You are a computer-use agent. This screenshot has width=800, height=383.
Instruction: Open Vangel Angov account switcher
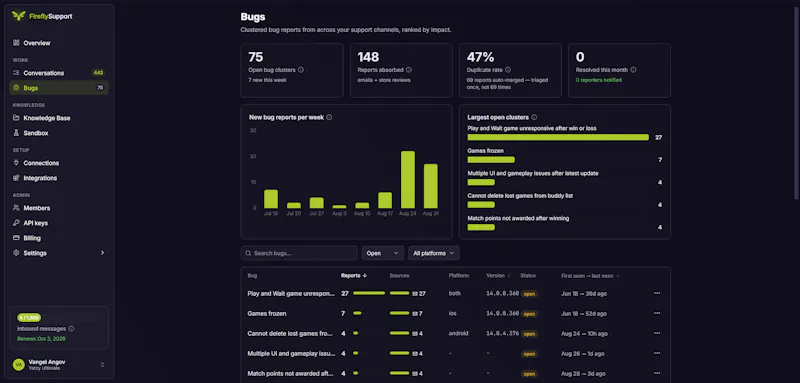coord(59,365)
